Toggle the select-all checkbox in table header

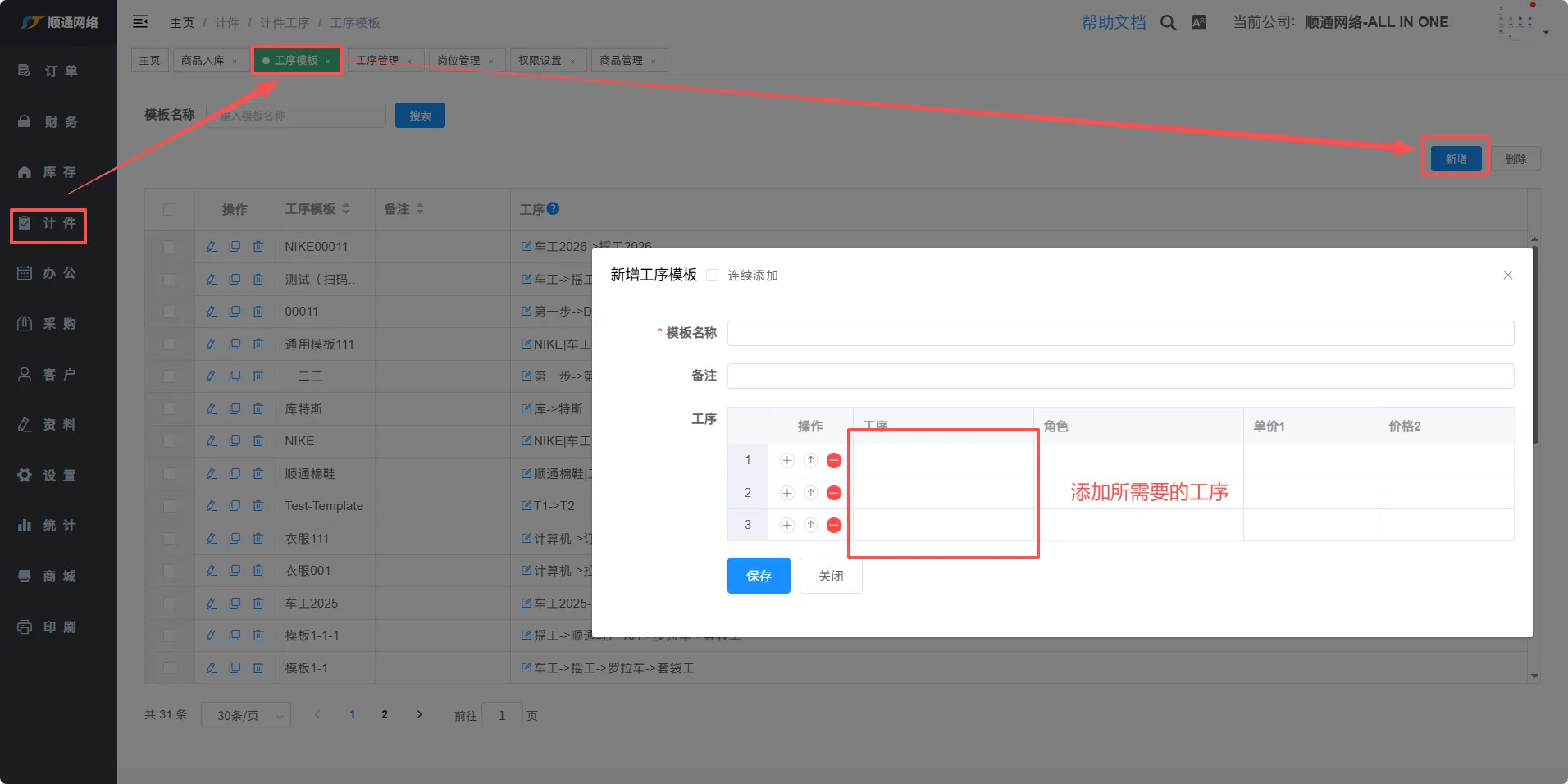169,209
